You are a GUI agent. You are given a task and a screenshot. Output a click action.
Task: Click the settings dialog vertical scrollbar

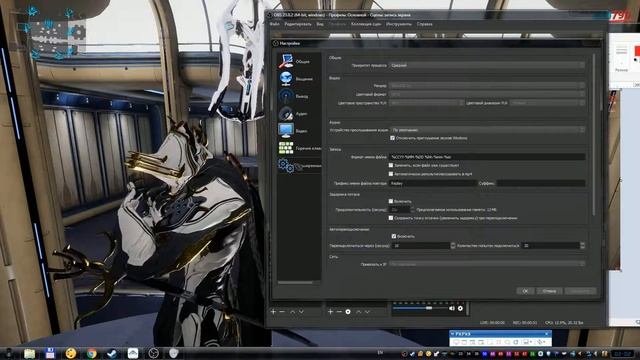click(x=593, y=135)
